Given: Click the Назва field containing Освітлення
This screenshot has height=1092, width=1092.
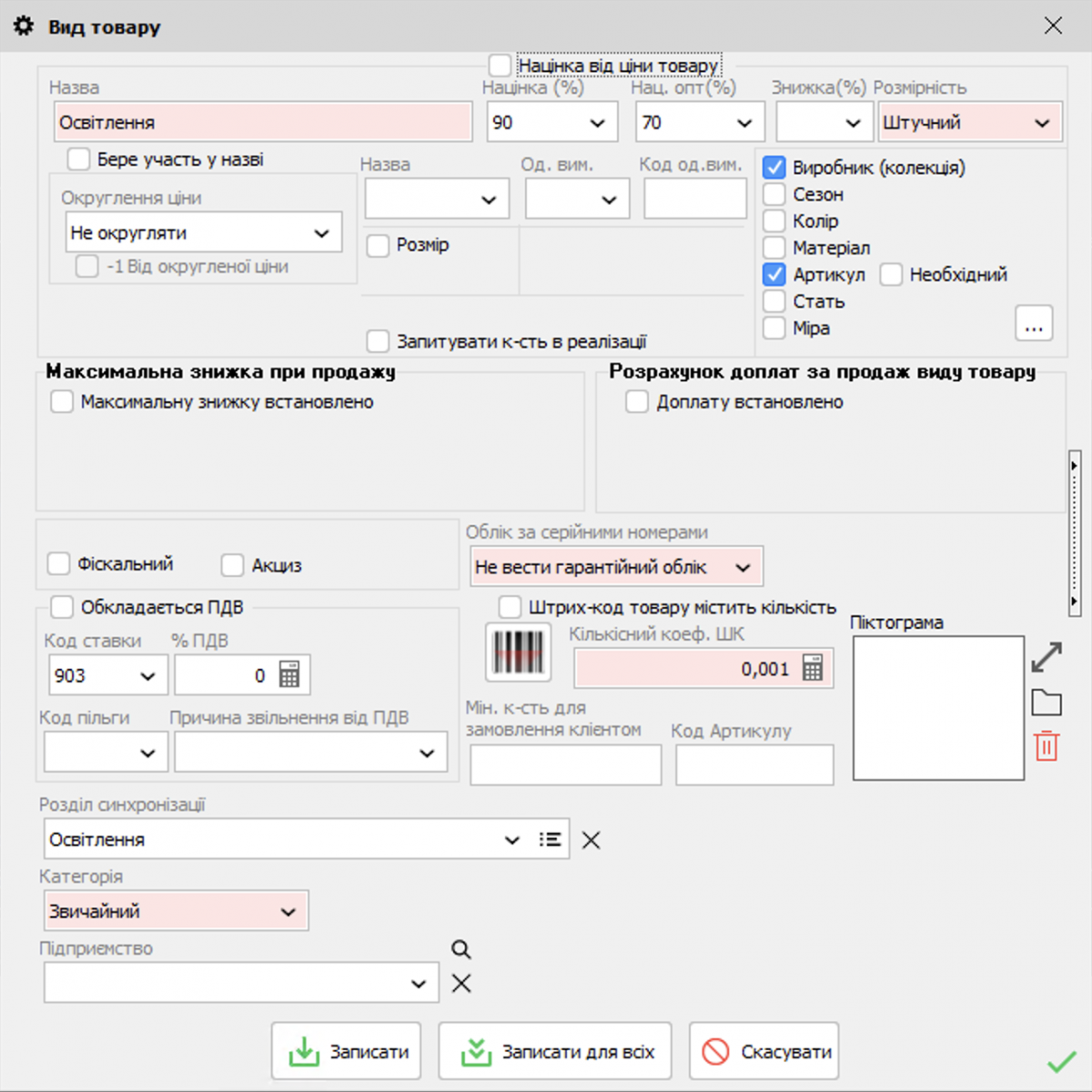Looking at the screenshot, I should pyautogui.click(x=262, y=121).
